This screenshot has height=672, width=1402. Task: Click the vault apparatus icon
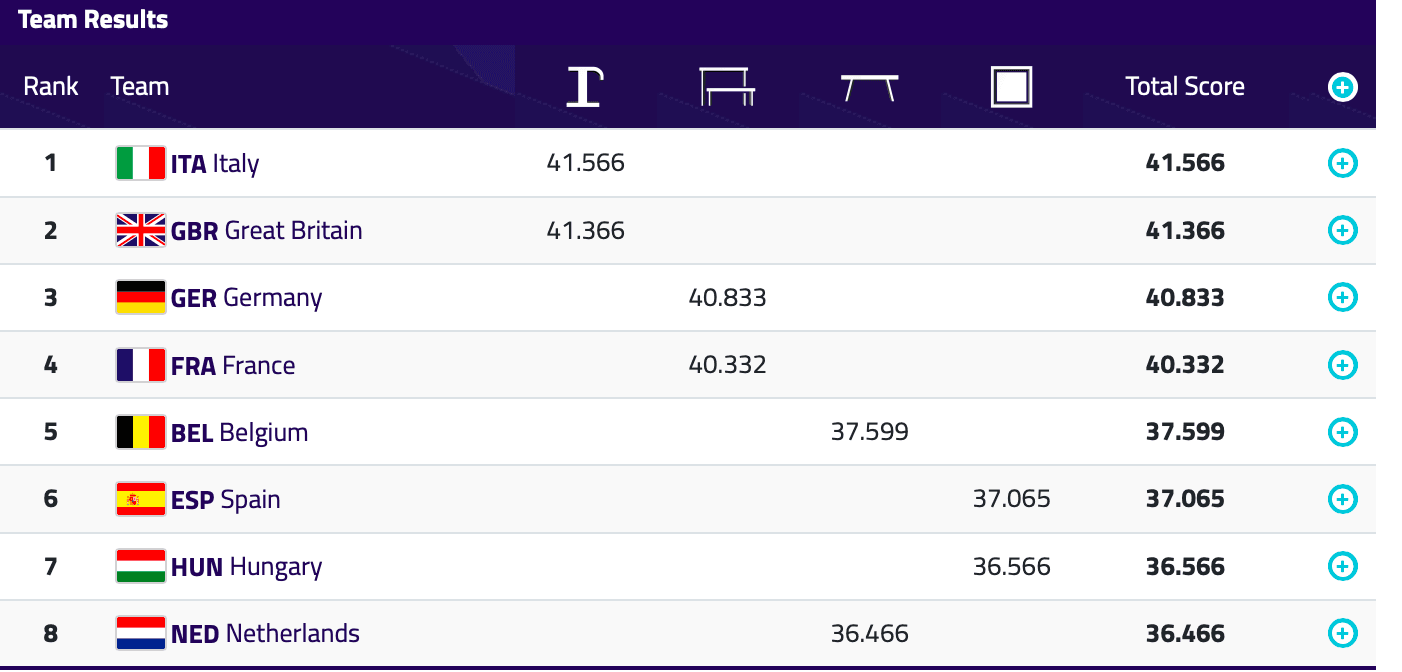585,87
